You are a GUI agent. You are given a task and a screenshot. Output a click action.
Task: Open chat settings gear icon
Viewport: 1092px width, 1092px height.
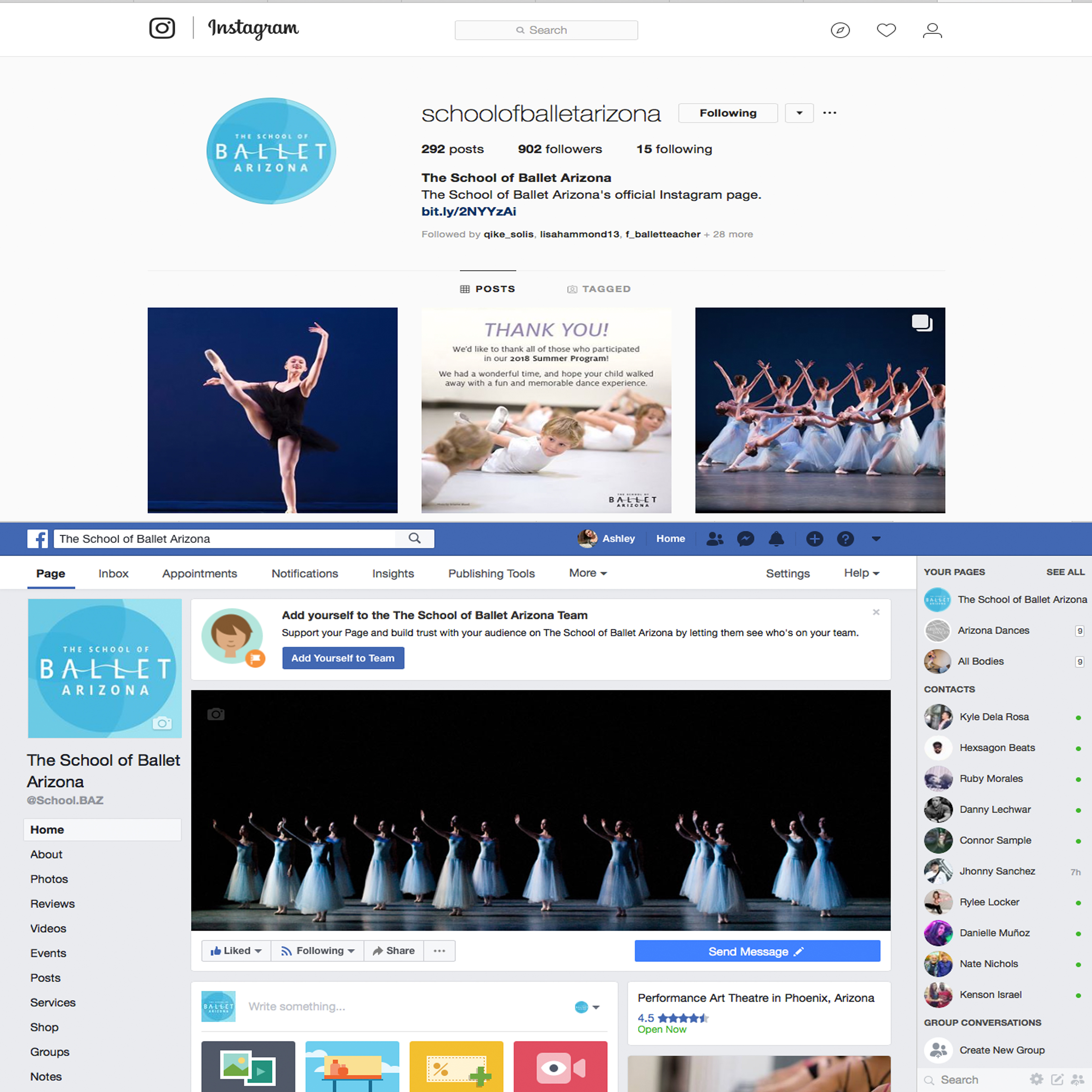(1036, 1079)
